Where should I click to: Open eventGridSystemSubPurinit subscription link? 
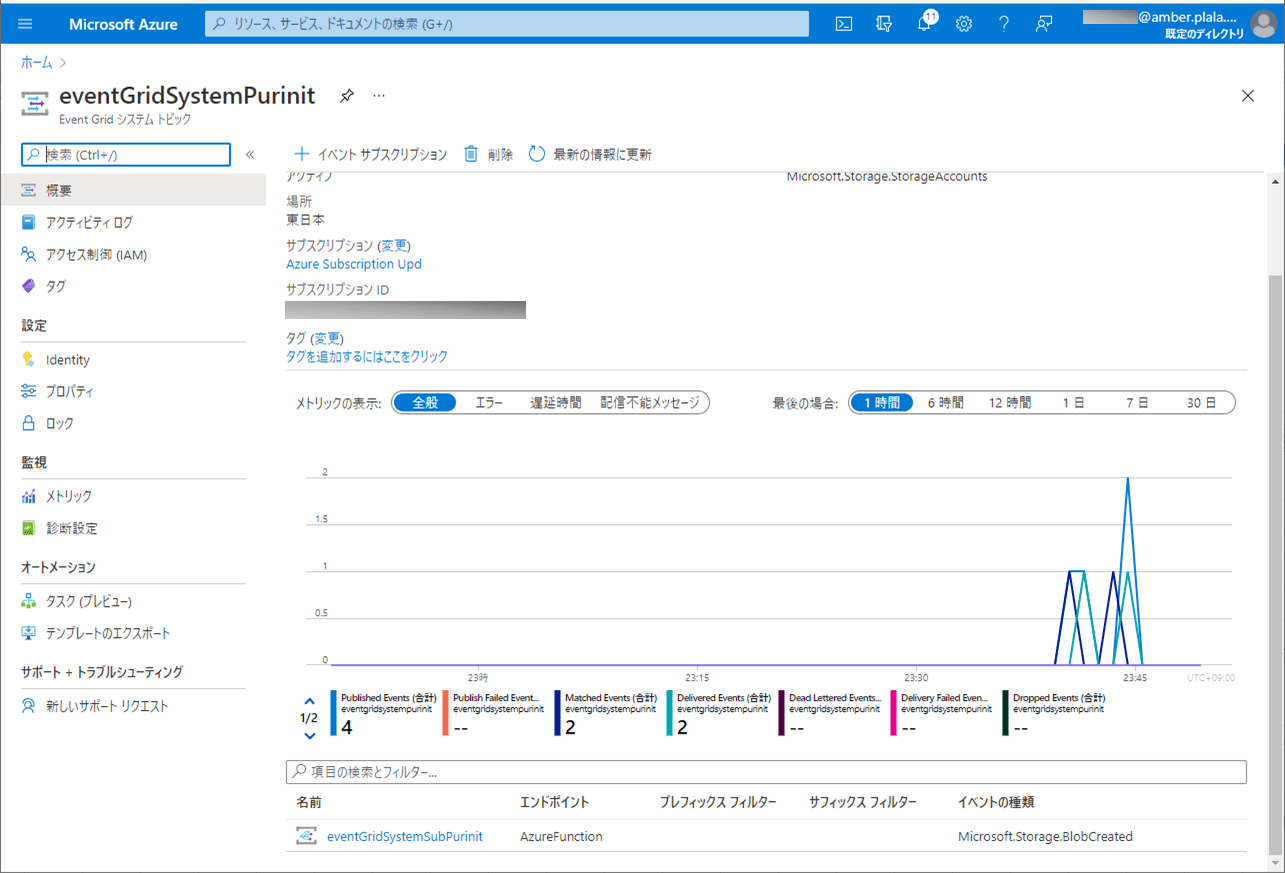tap(404, 836)
